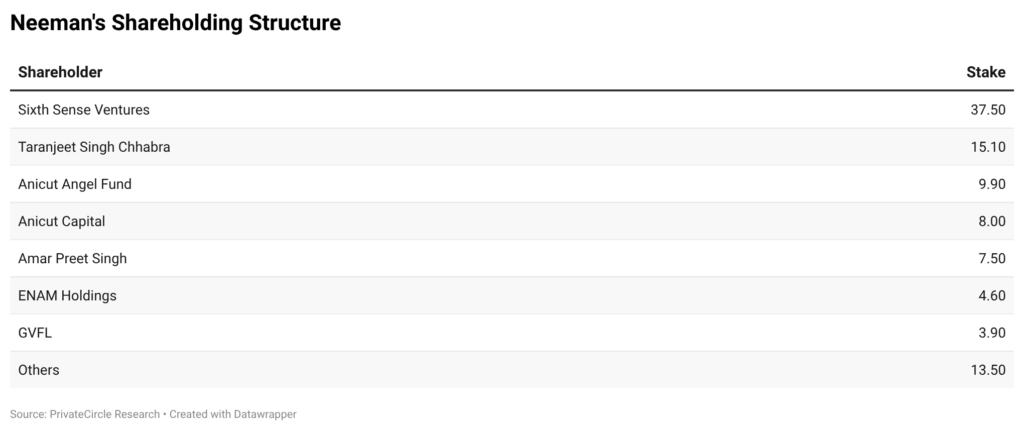
Task: Click the Neeman's Shareholding Structure title
Action: point(175,23)
